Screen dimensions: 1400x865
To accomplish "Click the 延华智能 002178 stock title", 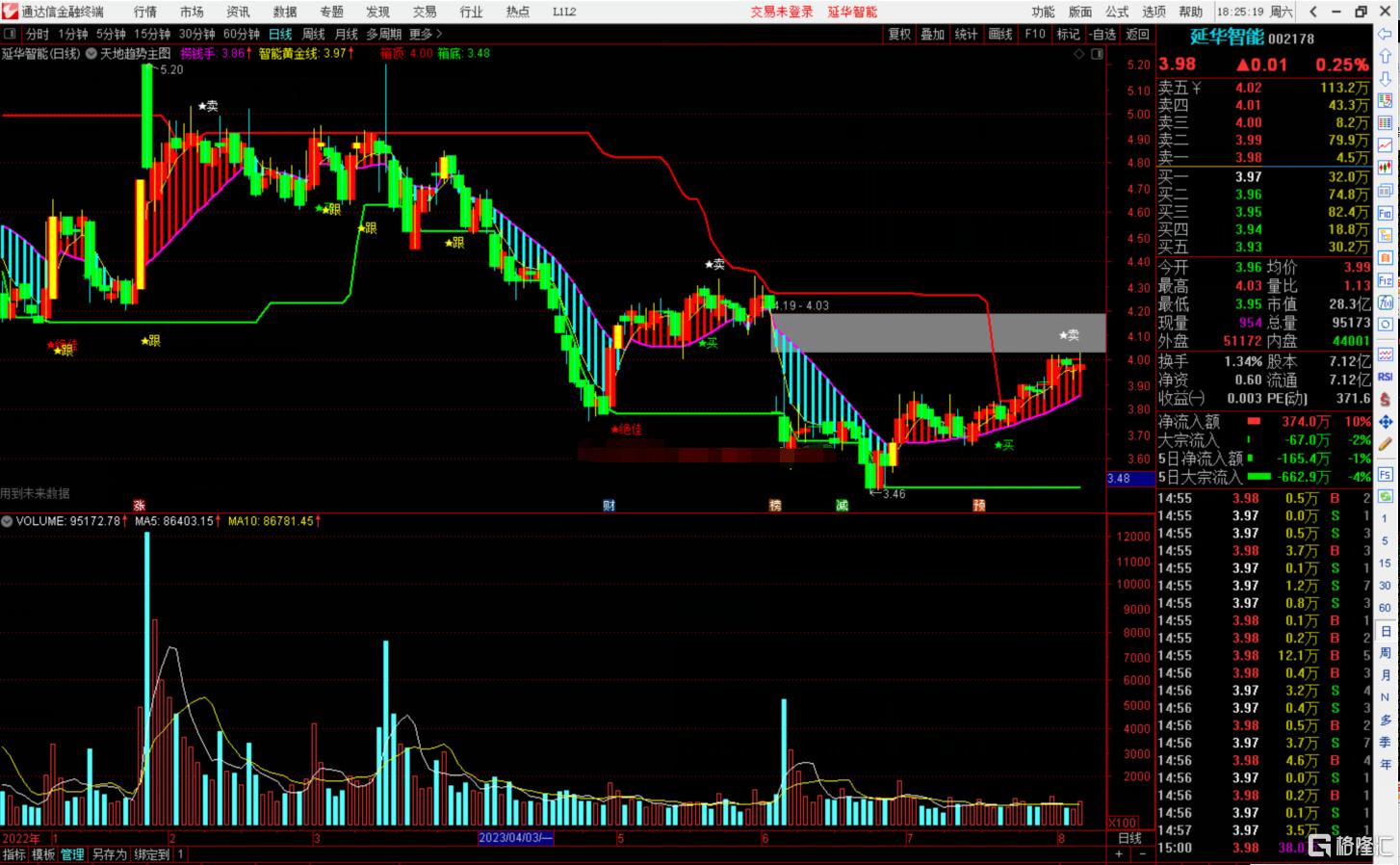I will (x=1252, y=39).
